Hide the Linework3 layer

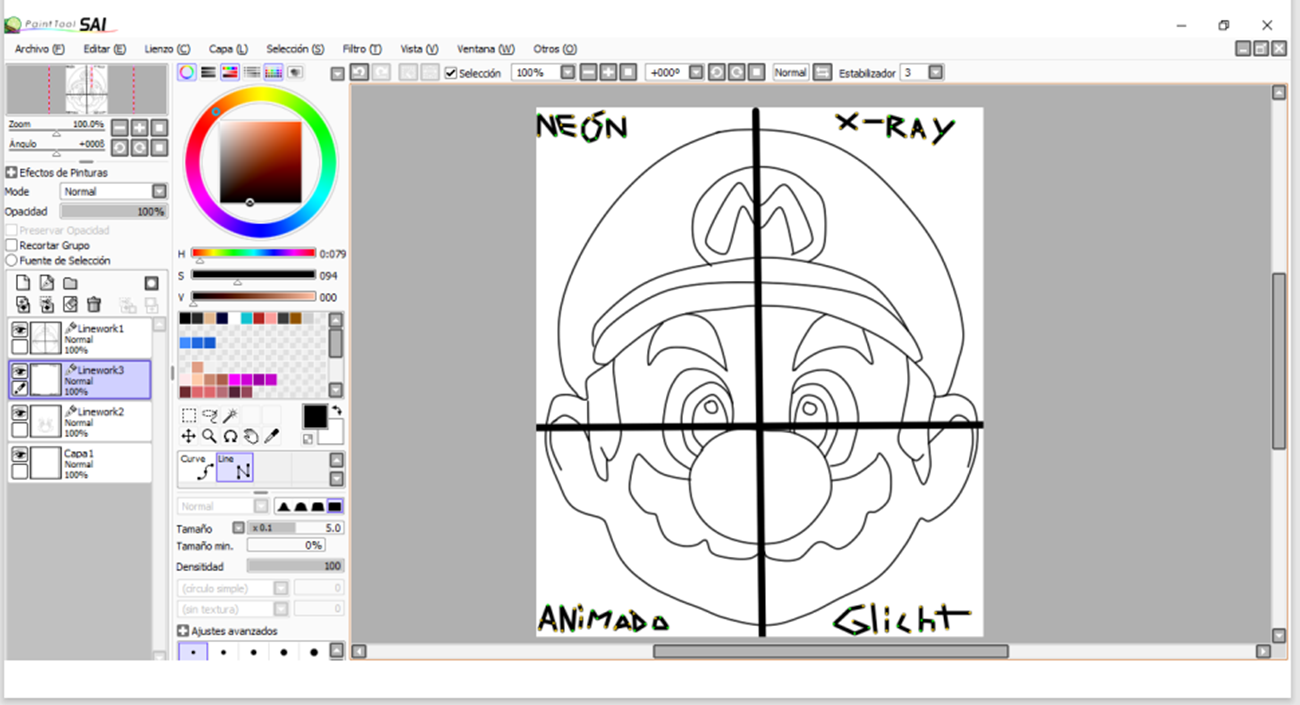click(x=19, y=371)
